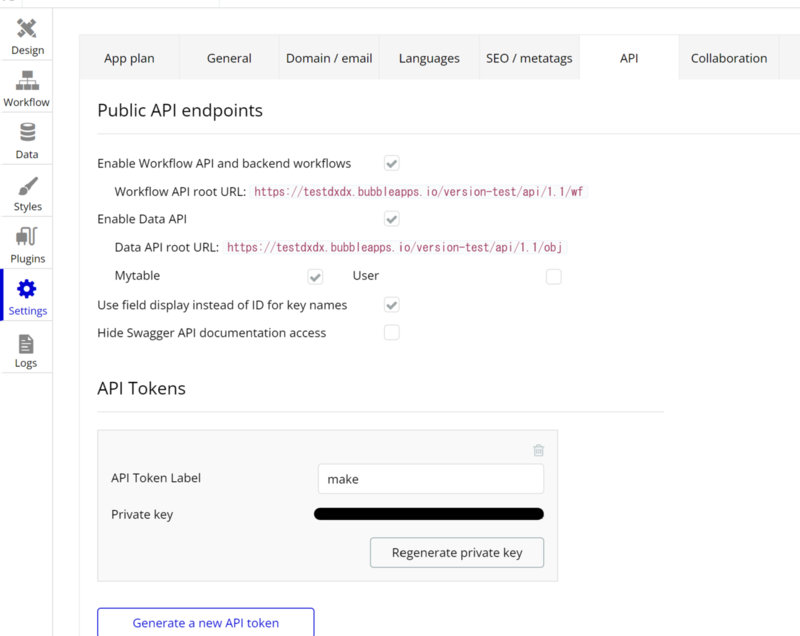Toggle Use field display instead of ID

[x=391, y=305]
